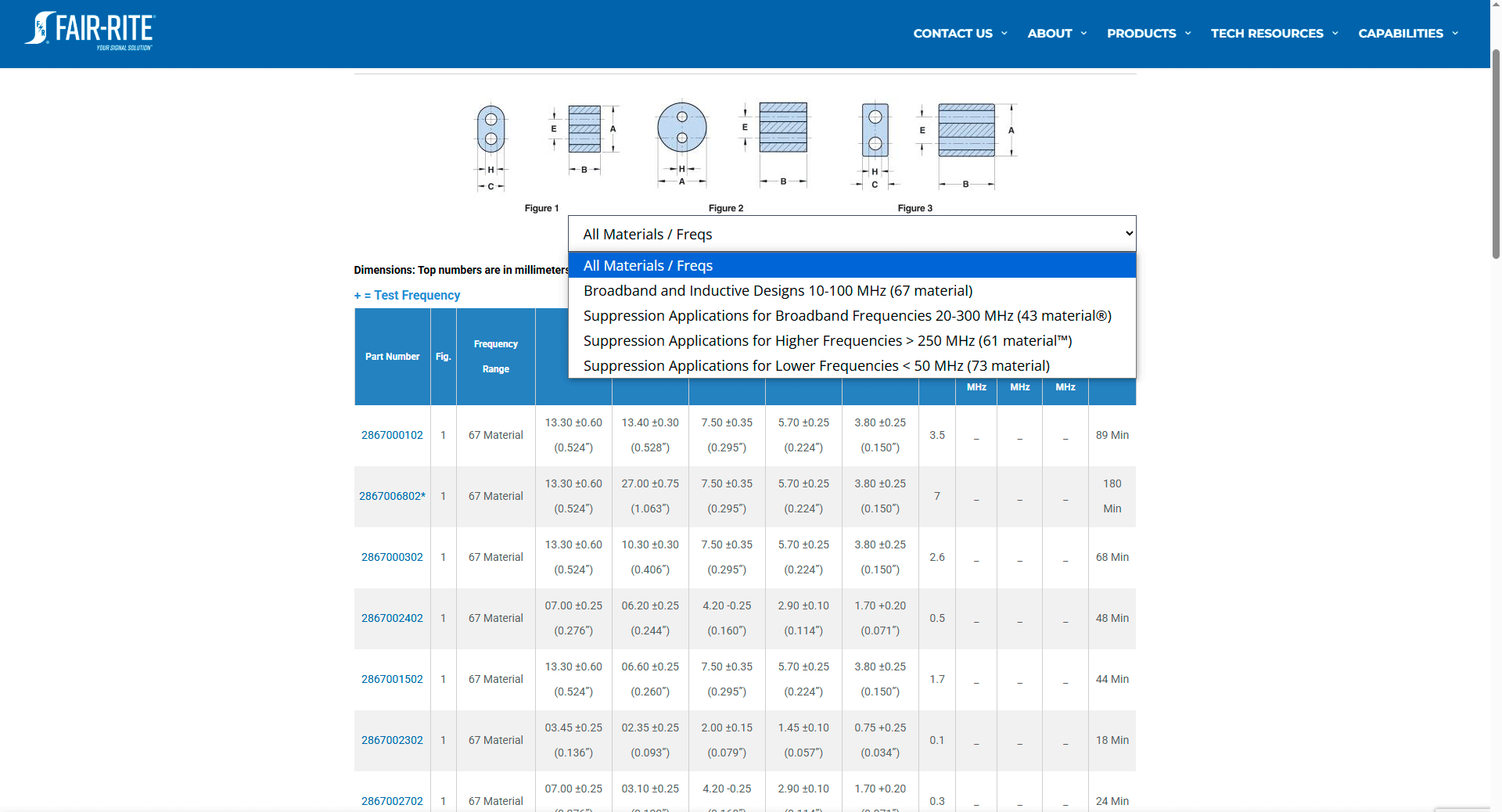Click the Fair-Rite logo
1502x812 pixels.
pyautogui.click(x=90, y=32)
